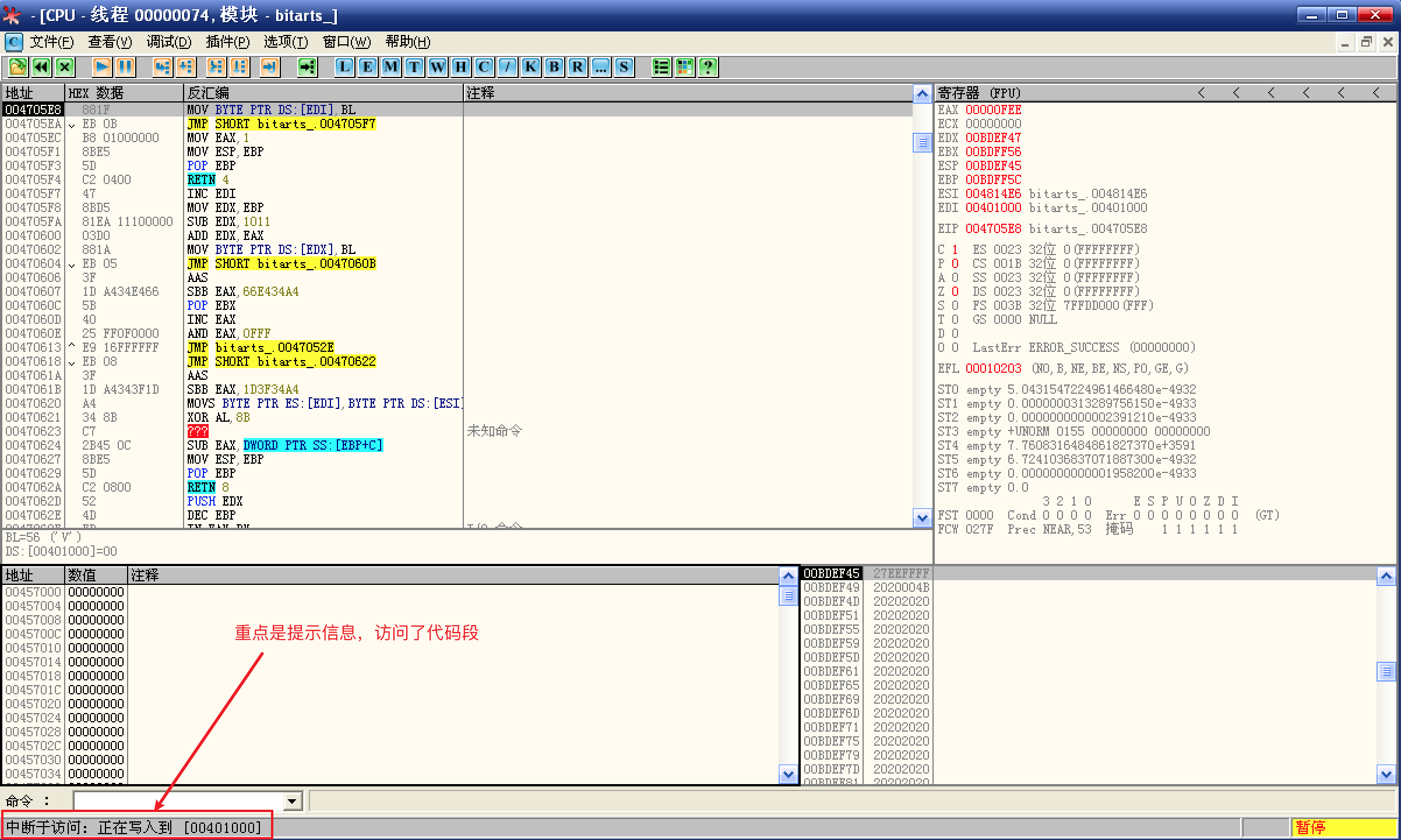Expand the command input dropdown arrow
Image resolution: width=1401 pixels, height=840 pixels.
(x=293, y=802)
